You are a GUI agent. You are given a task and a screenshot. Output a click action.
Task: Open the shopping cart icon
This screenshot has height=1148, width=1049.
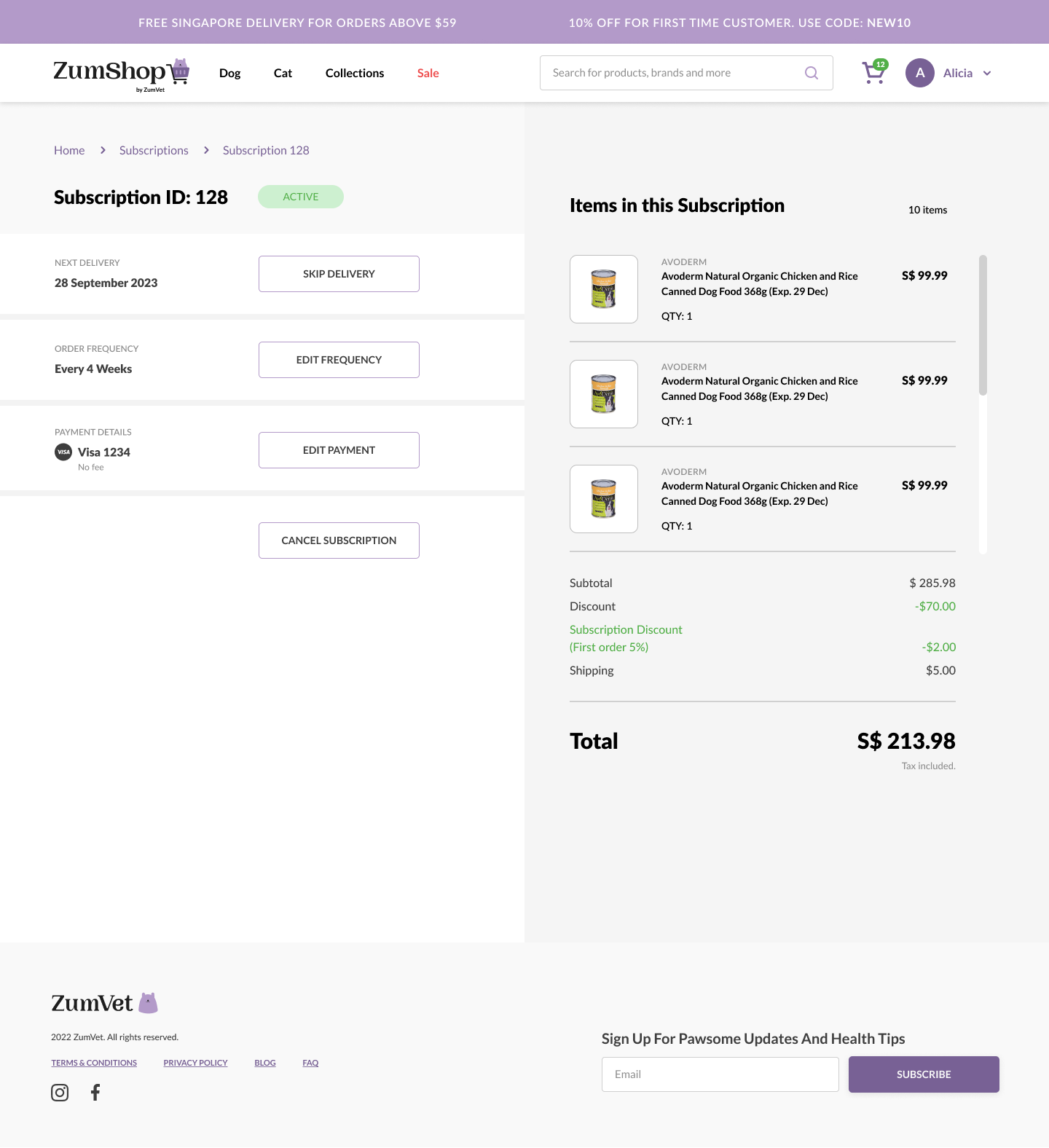(873, 73)
